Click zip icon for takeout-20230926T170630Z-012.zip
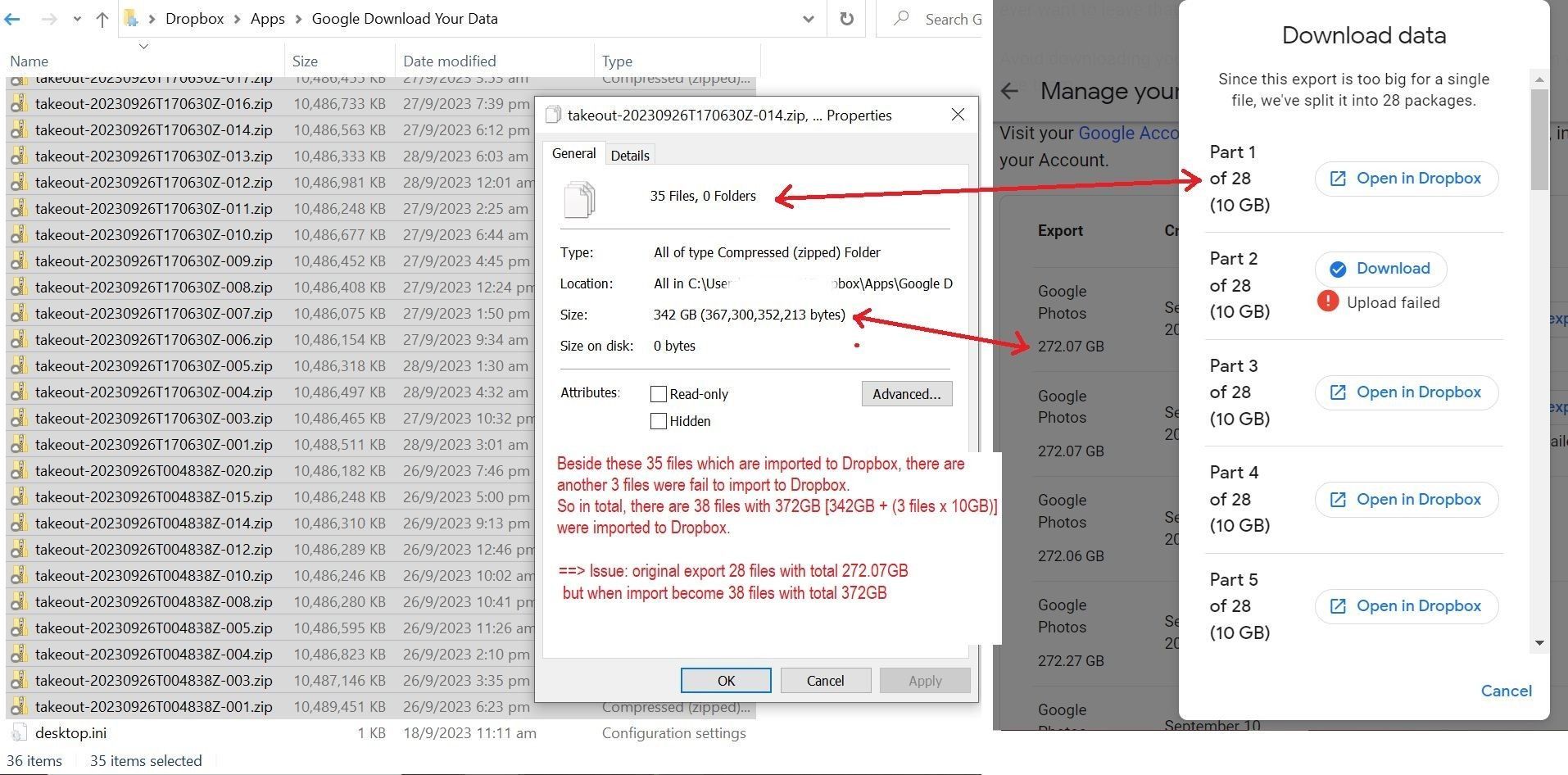 tap(19, 183)
